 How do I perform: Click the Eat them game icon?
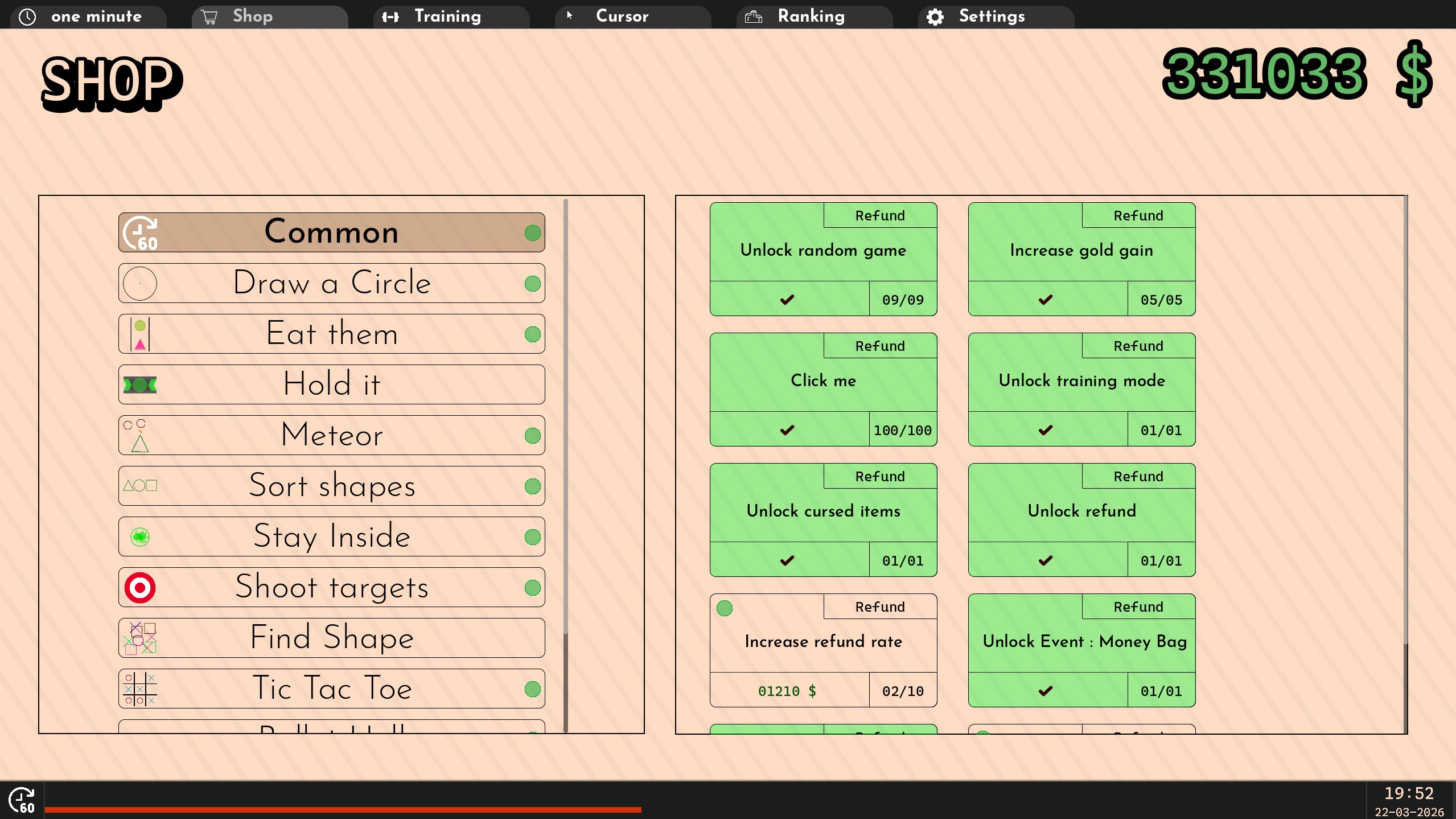click(140, 334)
